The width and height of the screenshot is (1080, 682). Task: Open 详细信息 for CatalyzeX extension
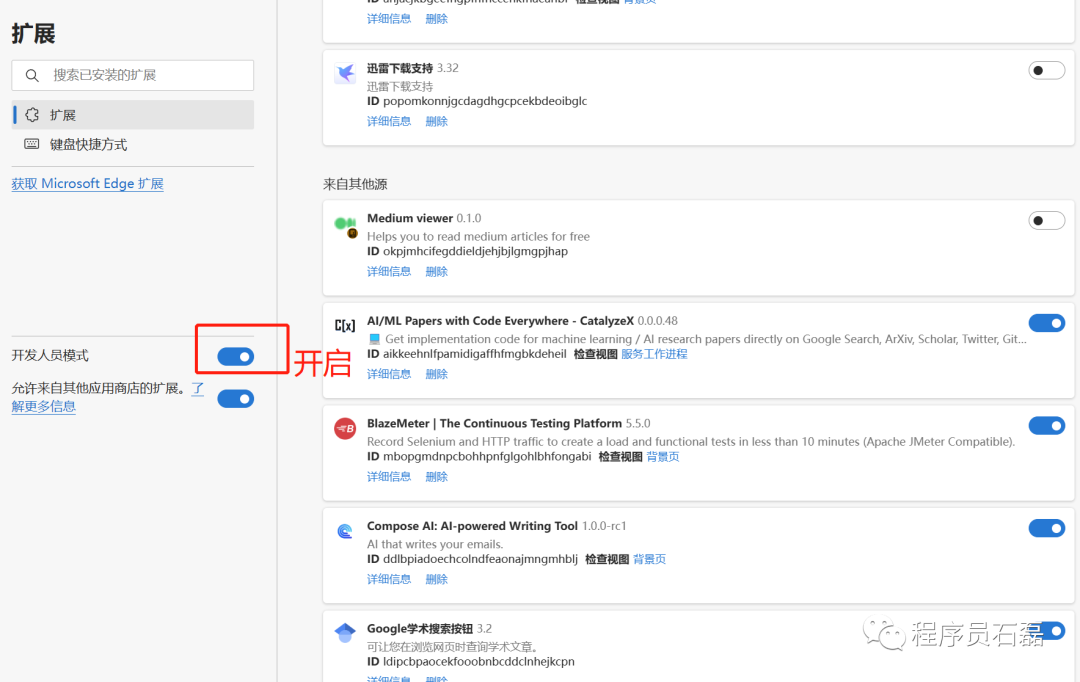click(x=388, y=374)
